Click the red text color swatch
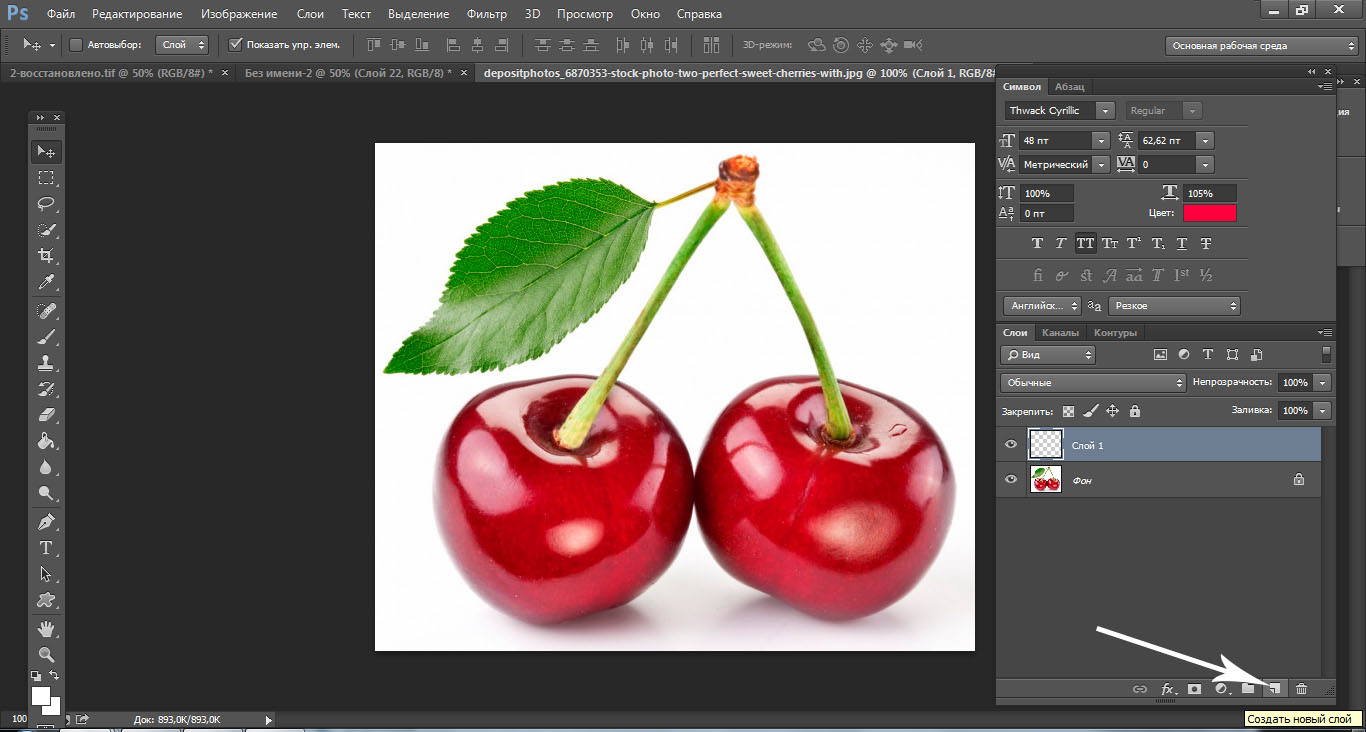 [1209, 213]
